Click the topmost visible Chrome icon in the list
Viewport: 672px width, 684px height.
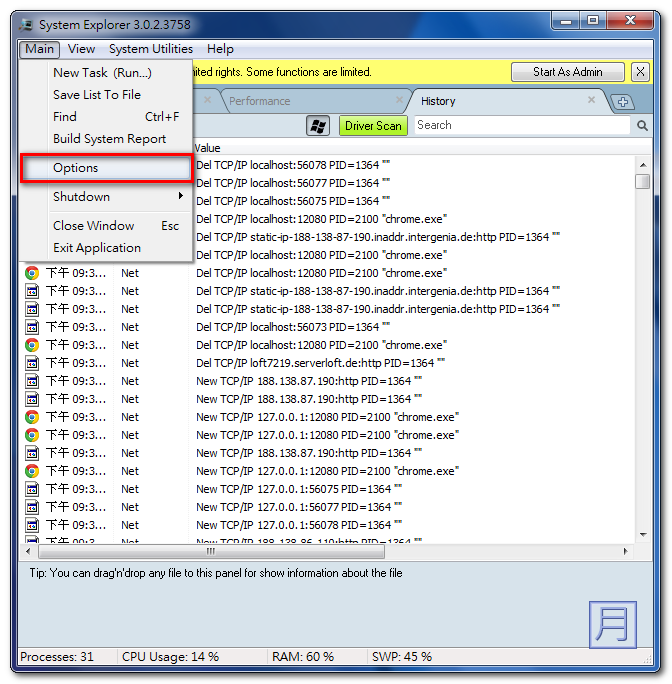(x=32, y=273)
